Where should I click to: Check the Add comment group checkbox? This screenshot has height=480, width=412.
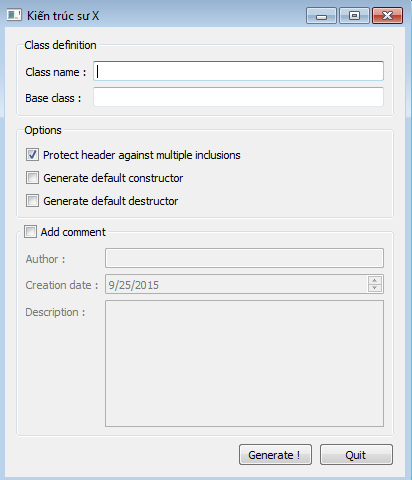click(30, 231)
